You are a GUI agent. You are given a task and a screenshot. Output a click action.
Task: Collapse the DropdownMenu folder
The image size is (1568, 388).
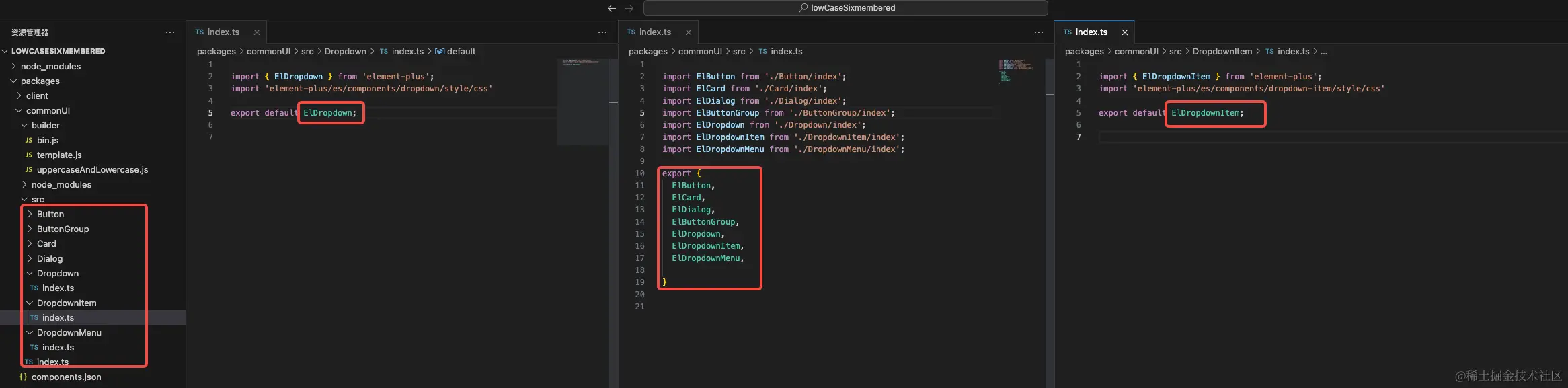[x=93, y=332]
